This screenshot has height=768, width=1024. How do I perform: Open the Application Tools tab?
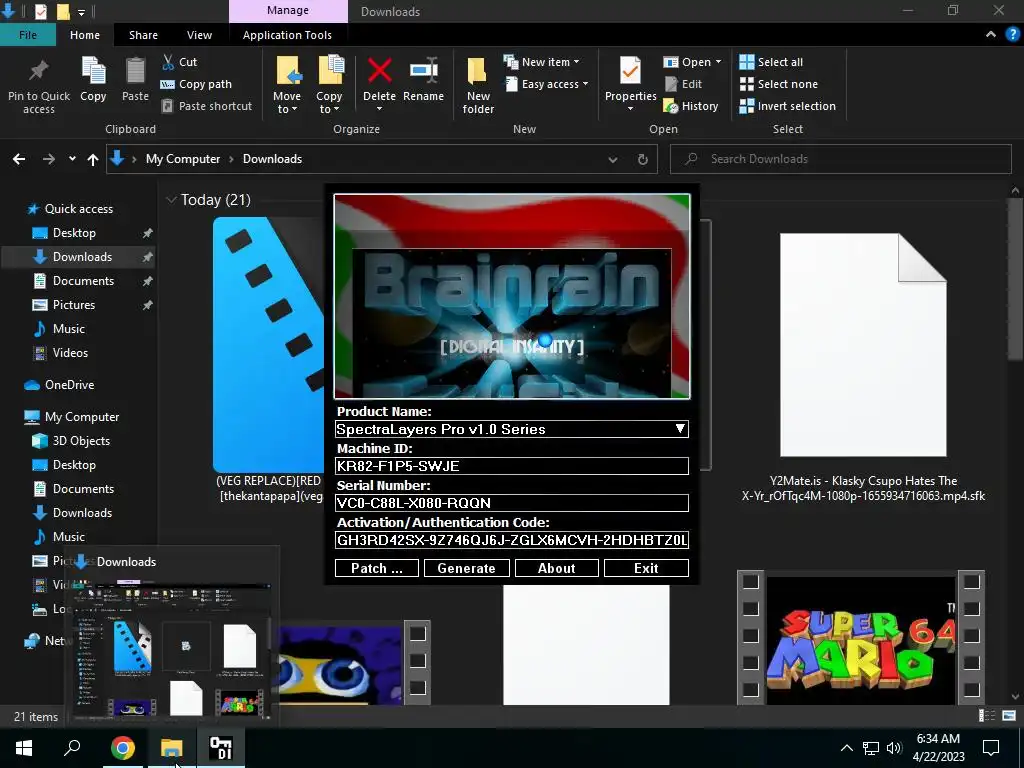tap(287, 35)
